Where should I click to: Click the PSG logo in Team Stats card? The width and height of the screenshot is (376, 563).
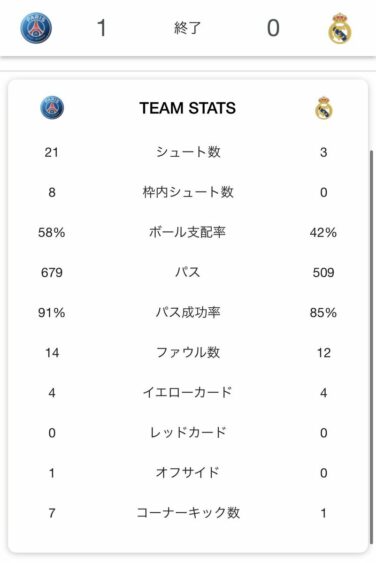click(52, 107)
